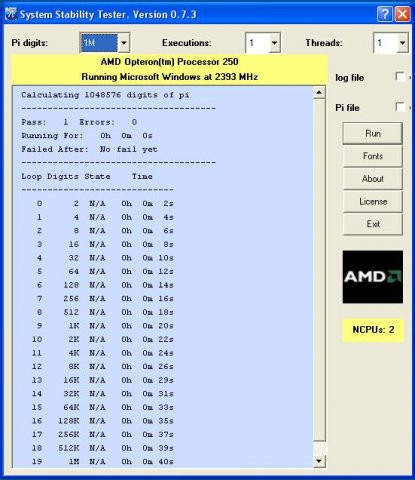The image size is (415, 480).
Task: Open the Pi digits dropdown arrow
Action: click(124, 43)
